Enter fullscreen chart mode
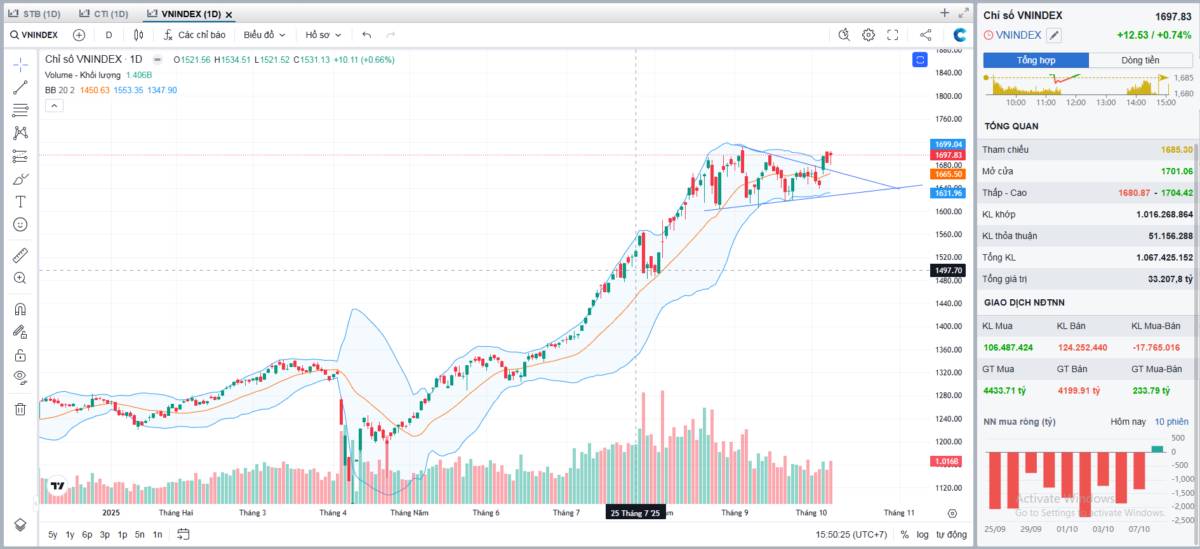Screen dimensions: 1200x549 [x=893, y=35]
